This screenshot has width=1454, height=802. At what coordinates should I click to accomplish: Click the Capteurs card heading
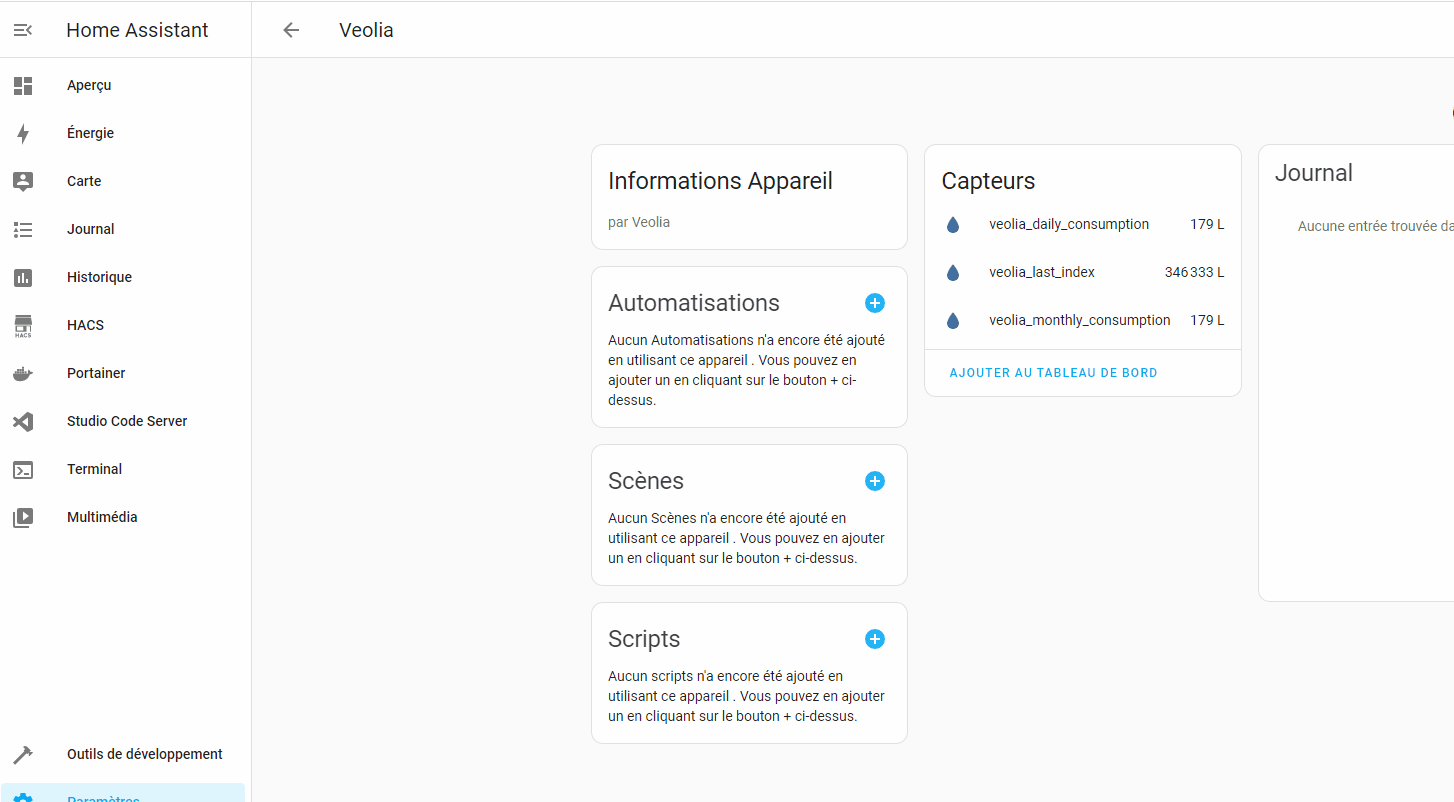988,182
